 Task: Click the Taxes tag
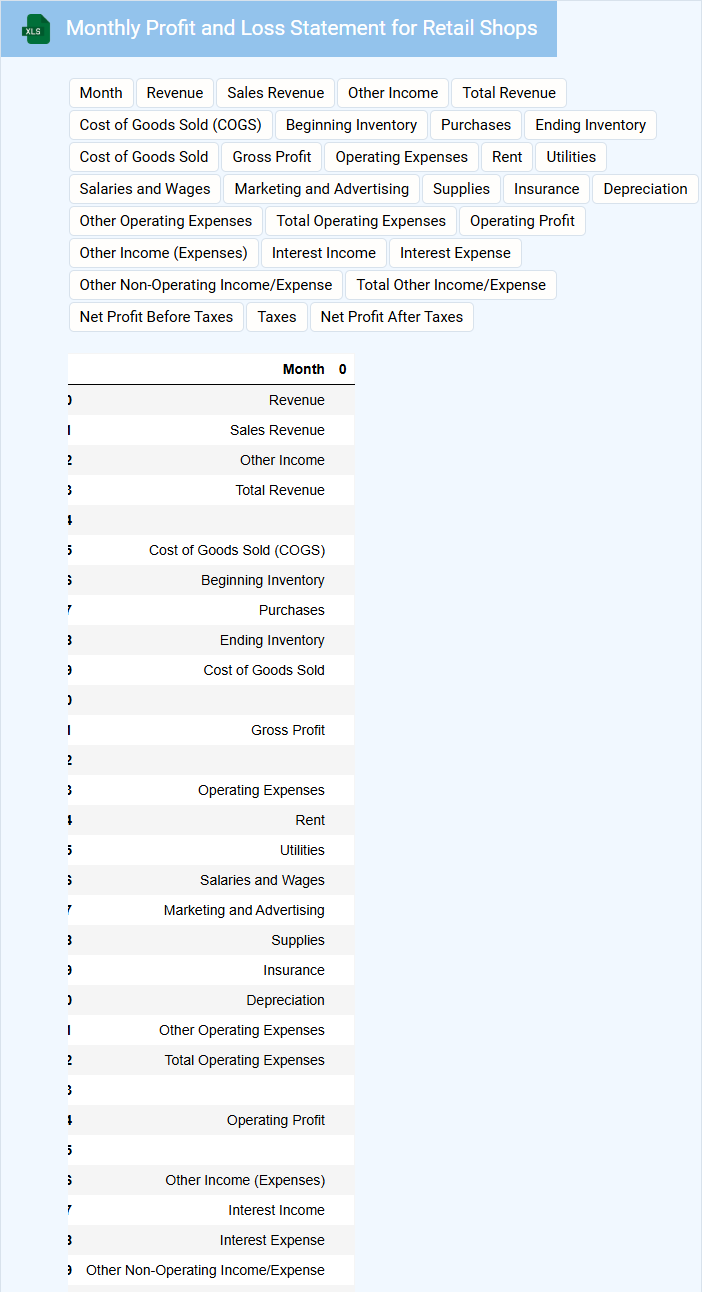[276, 317]
